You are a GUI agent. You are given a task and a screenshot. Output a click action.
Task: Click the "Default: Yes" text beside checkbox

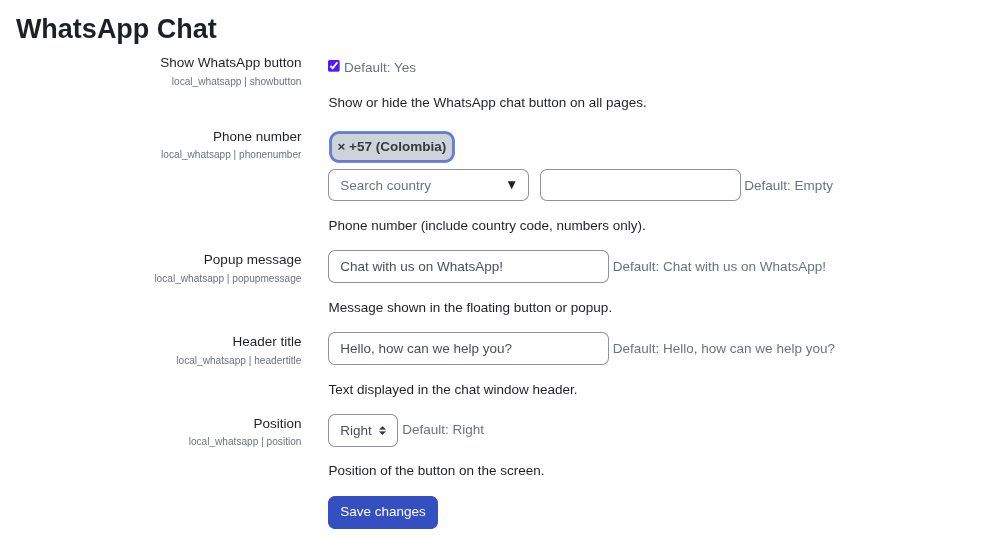(x=380, y=68)
